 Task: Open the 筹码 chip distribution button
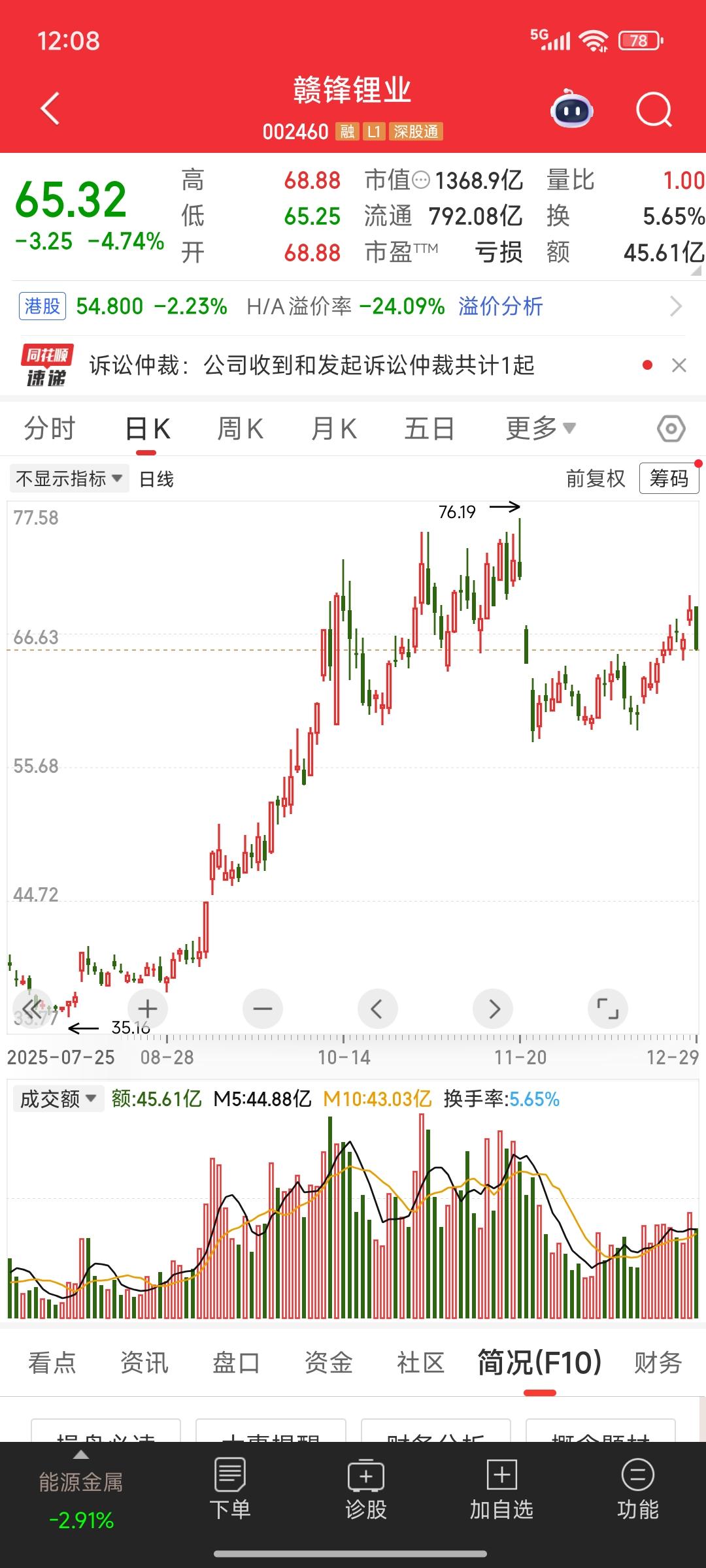click(669, 478)
